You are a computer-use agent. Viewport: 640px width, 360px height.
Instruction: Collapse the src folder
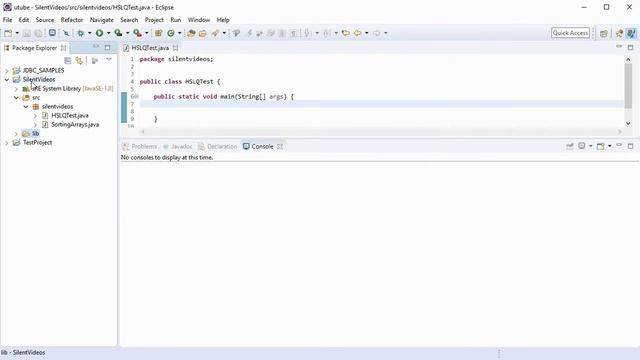coord(16,98)
